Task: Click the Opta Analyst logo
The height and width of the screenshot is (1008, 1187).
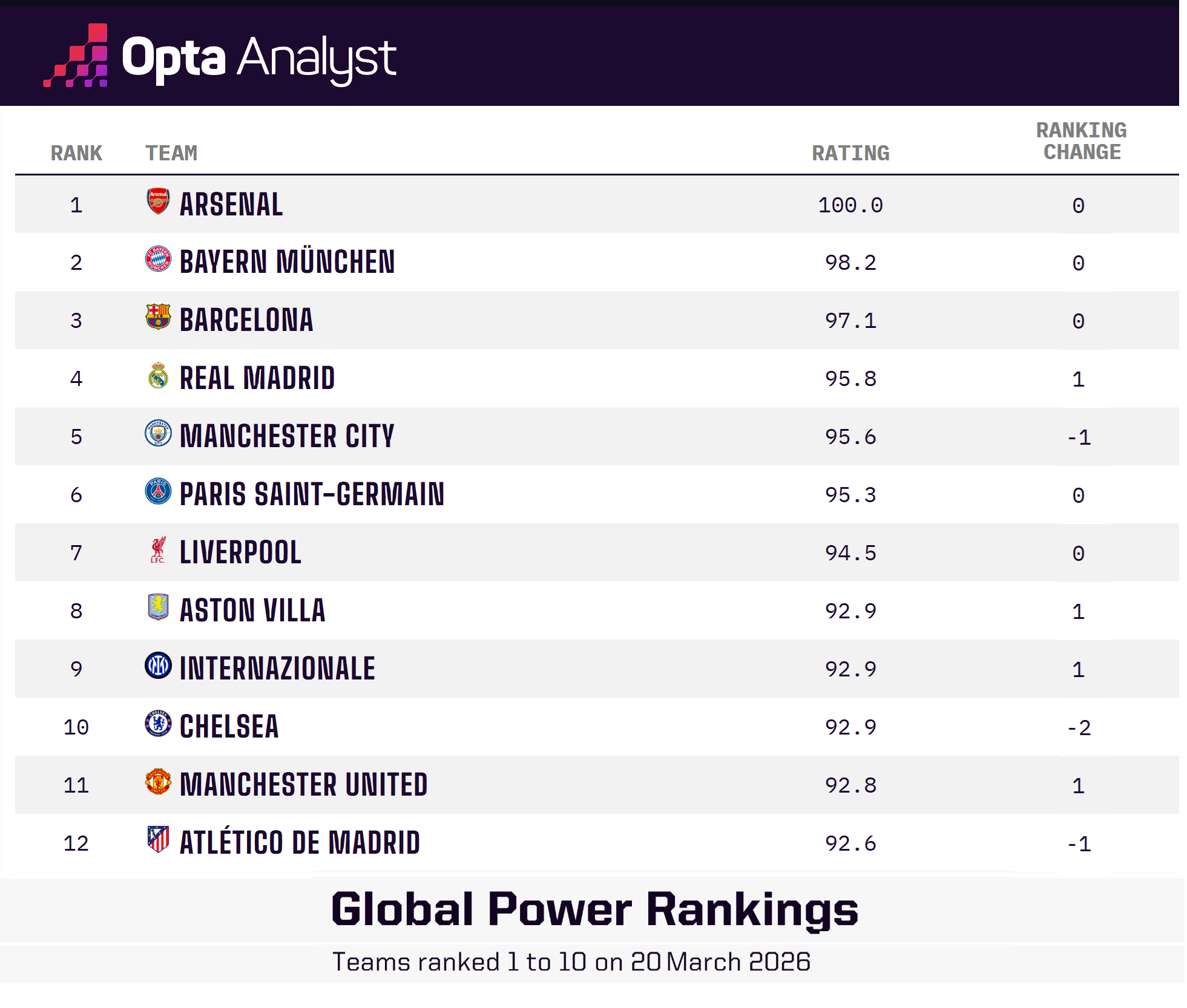Action: click(x=220, y=57)
